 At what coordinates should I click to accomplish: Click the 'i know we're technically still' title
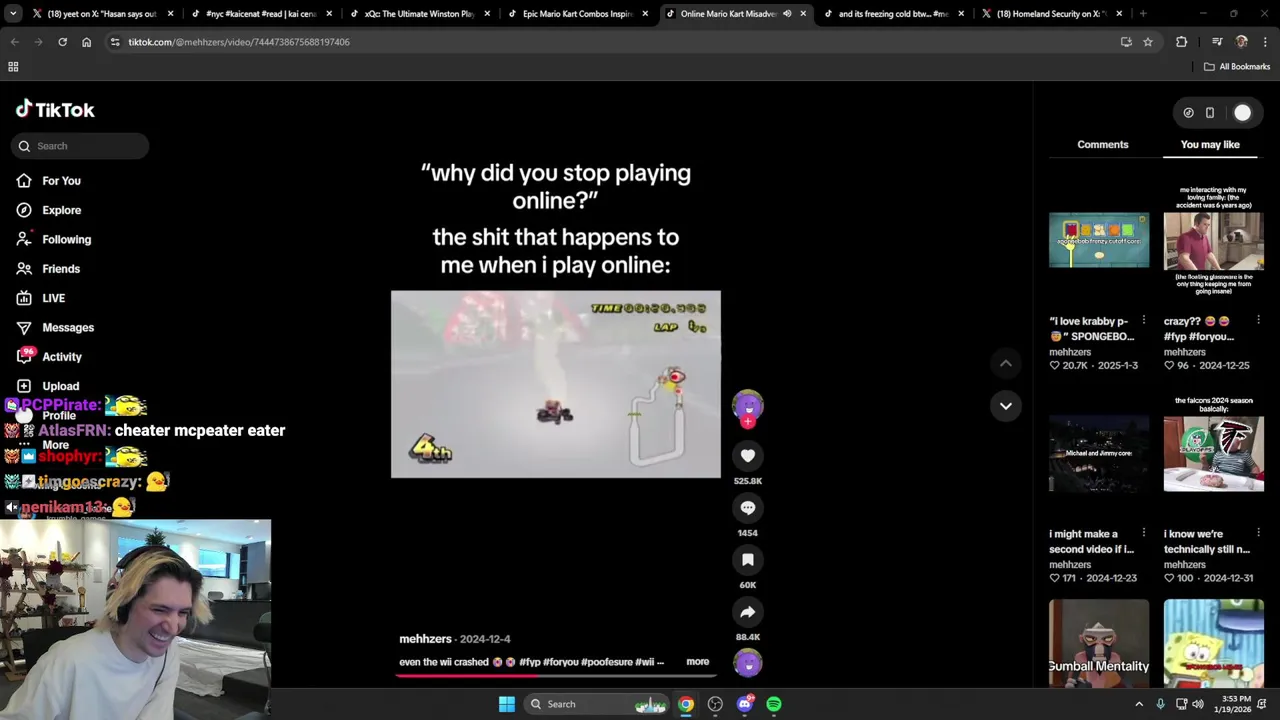tap(1206, 542)
